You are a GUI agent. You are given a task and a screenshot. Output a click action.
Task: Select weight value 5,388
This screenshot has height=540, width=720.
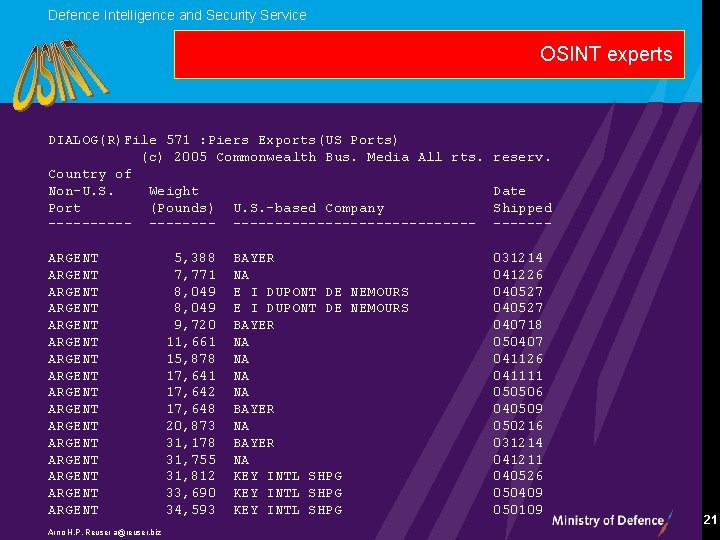[195, 258]
